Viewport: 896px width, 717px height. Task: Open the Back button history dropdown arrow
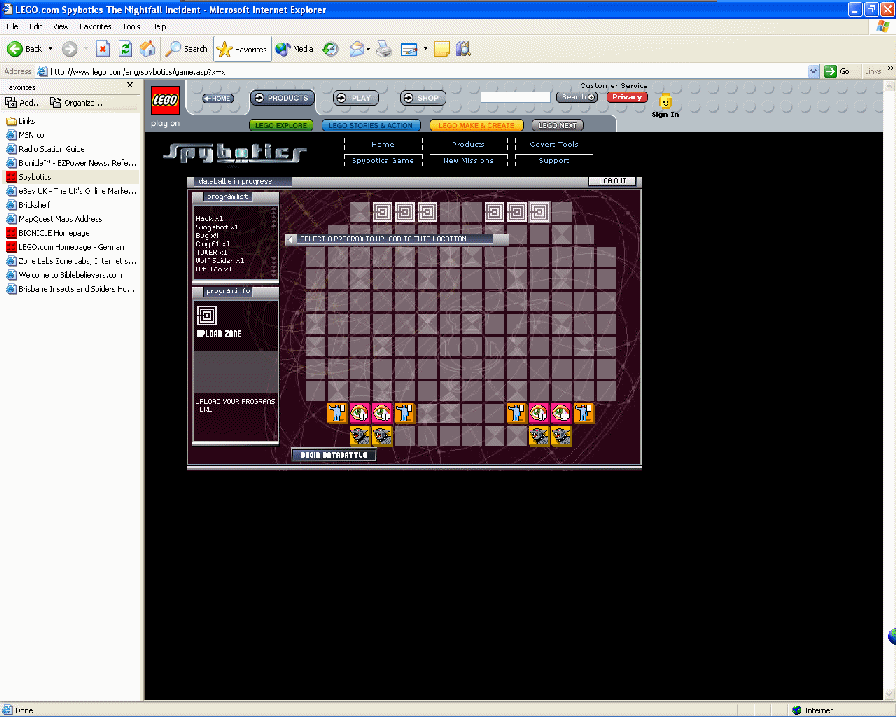tap(50, 49)
